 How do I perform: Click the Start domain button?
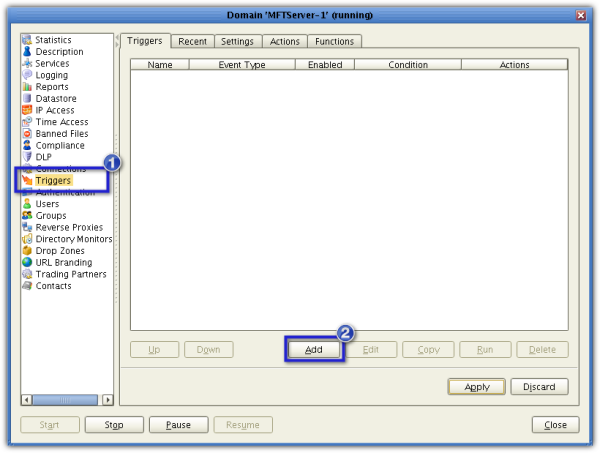[50, 425]
